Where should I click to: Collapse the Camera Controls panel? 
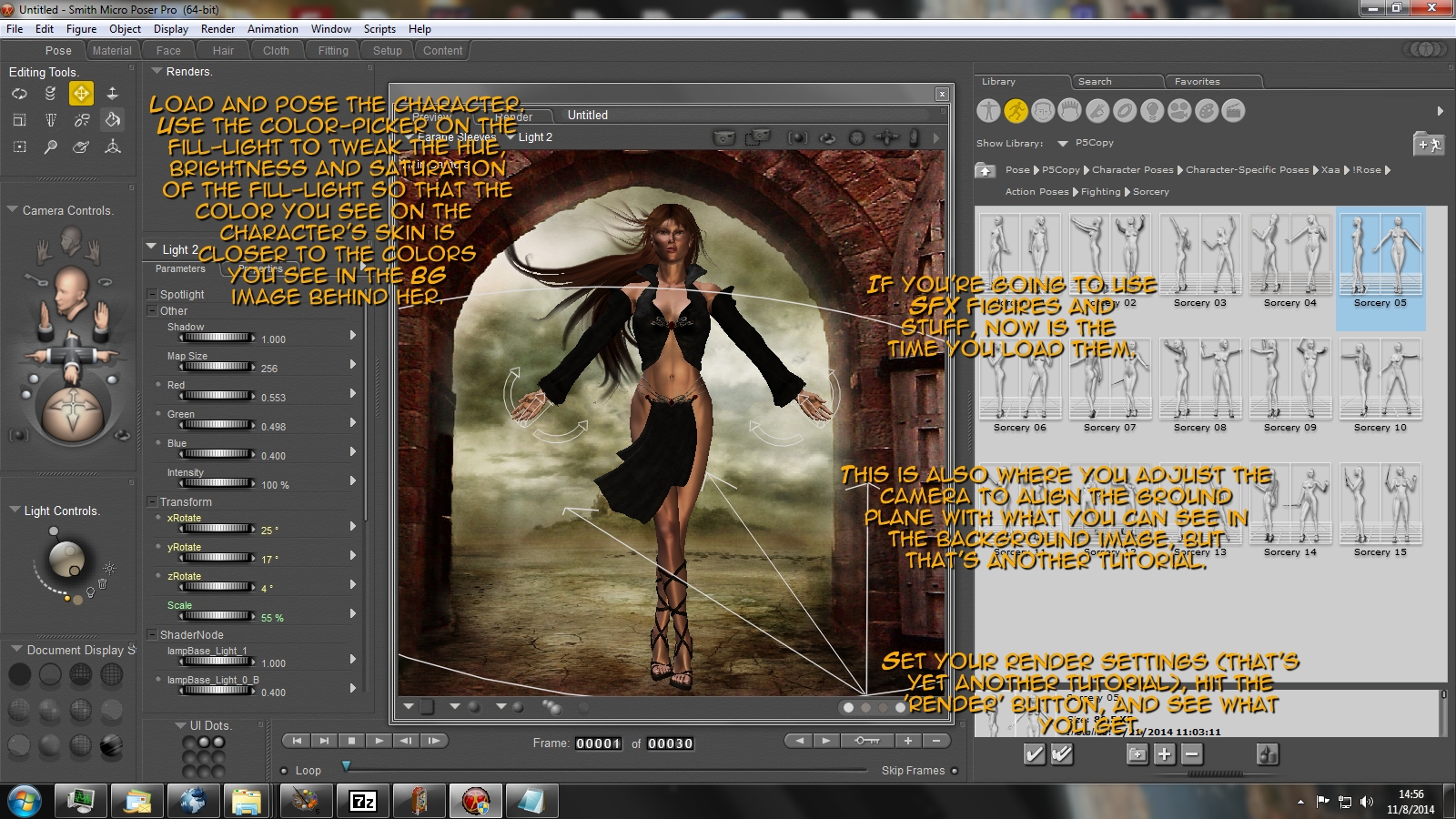click(x=13, y=210)
